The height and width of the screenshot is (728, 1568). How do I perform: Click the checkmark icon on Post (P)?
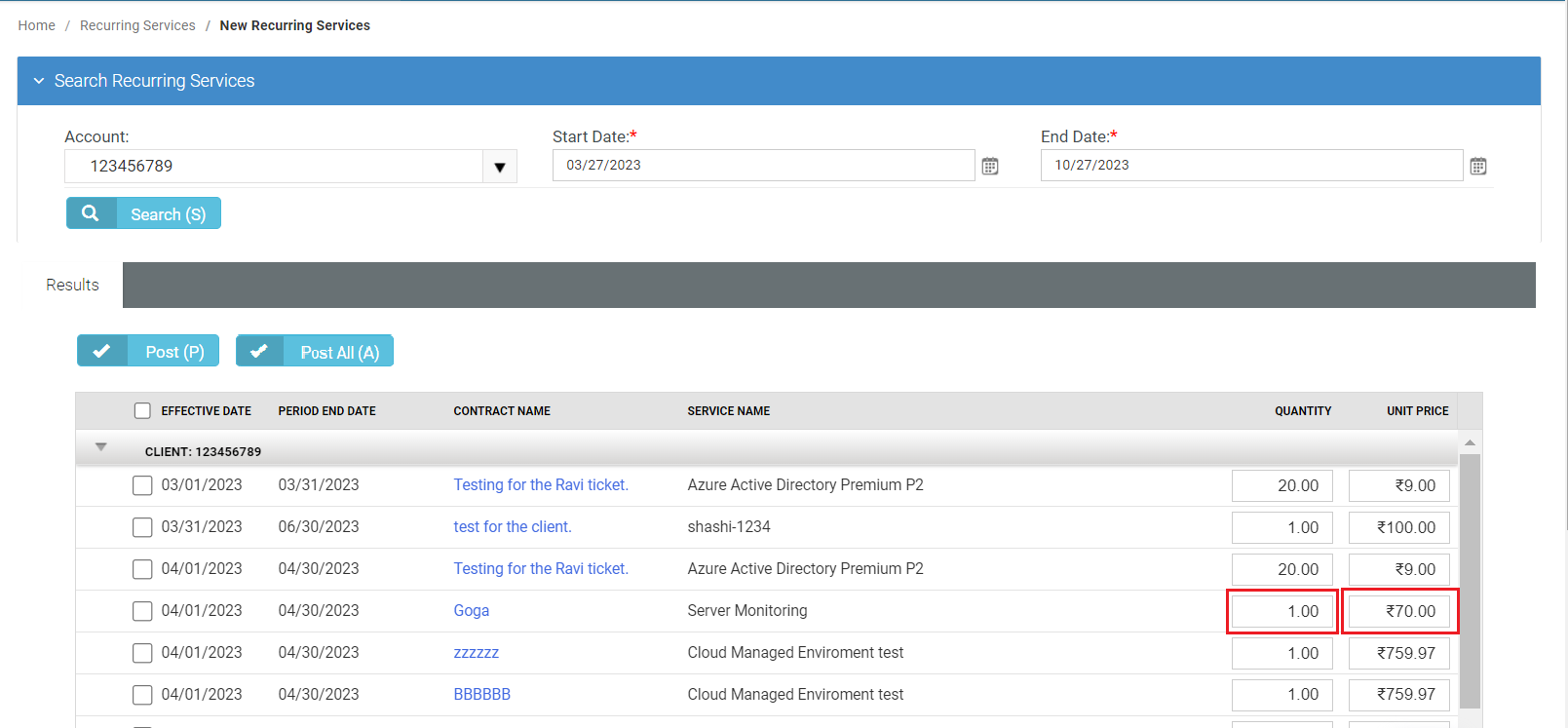coord(101,351)
